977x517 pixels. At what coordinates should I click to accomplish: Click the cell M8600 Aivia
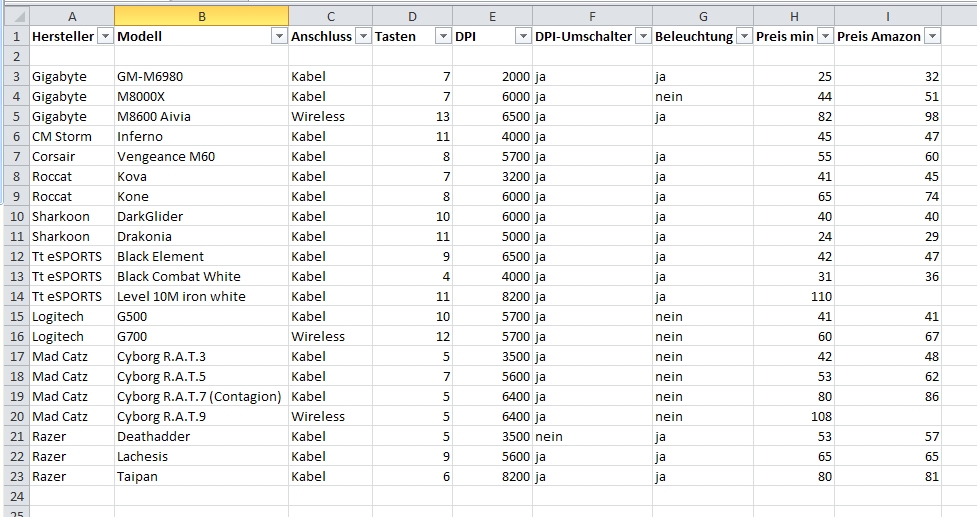[201, 116]
